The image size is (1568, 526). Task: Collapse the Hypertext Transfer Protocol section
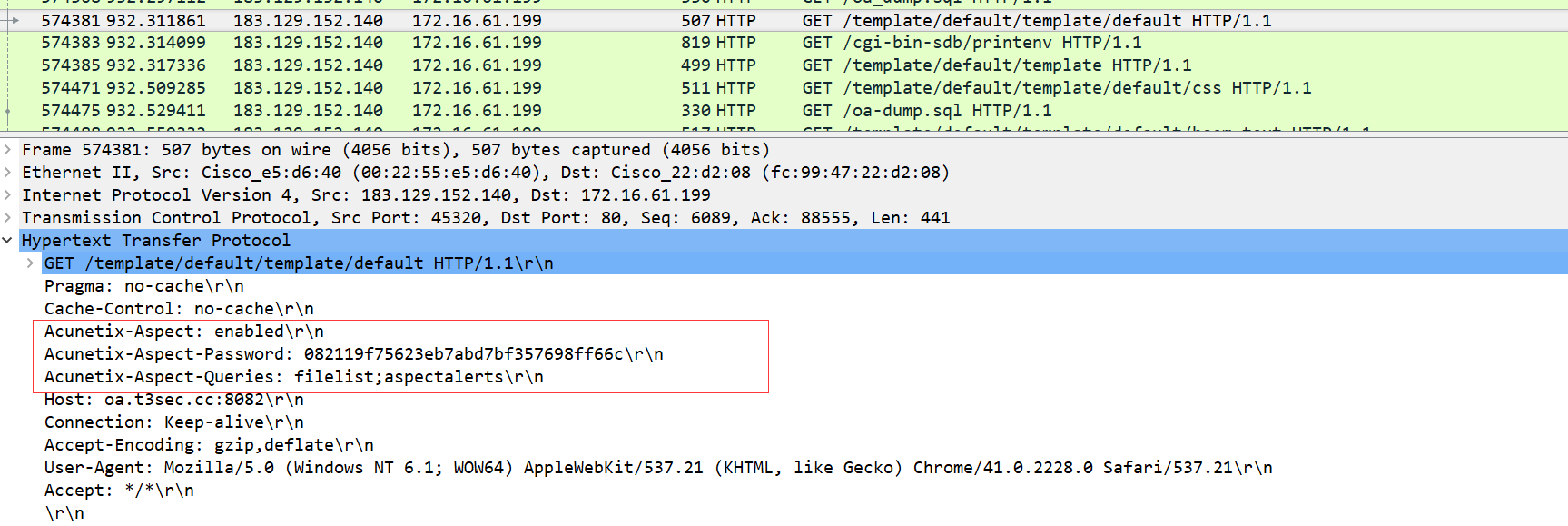8,241
